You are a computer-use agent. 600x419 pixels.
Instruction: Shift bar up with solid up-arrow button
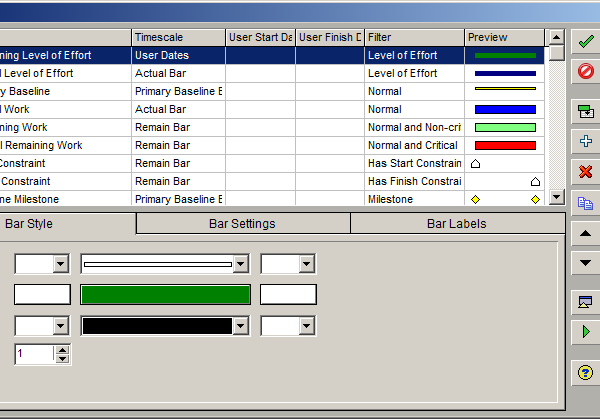point(585,233)
